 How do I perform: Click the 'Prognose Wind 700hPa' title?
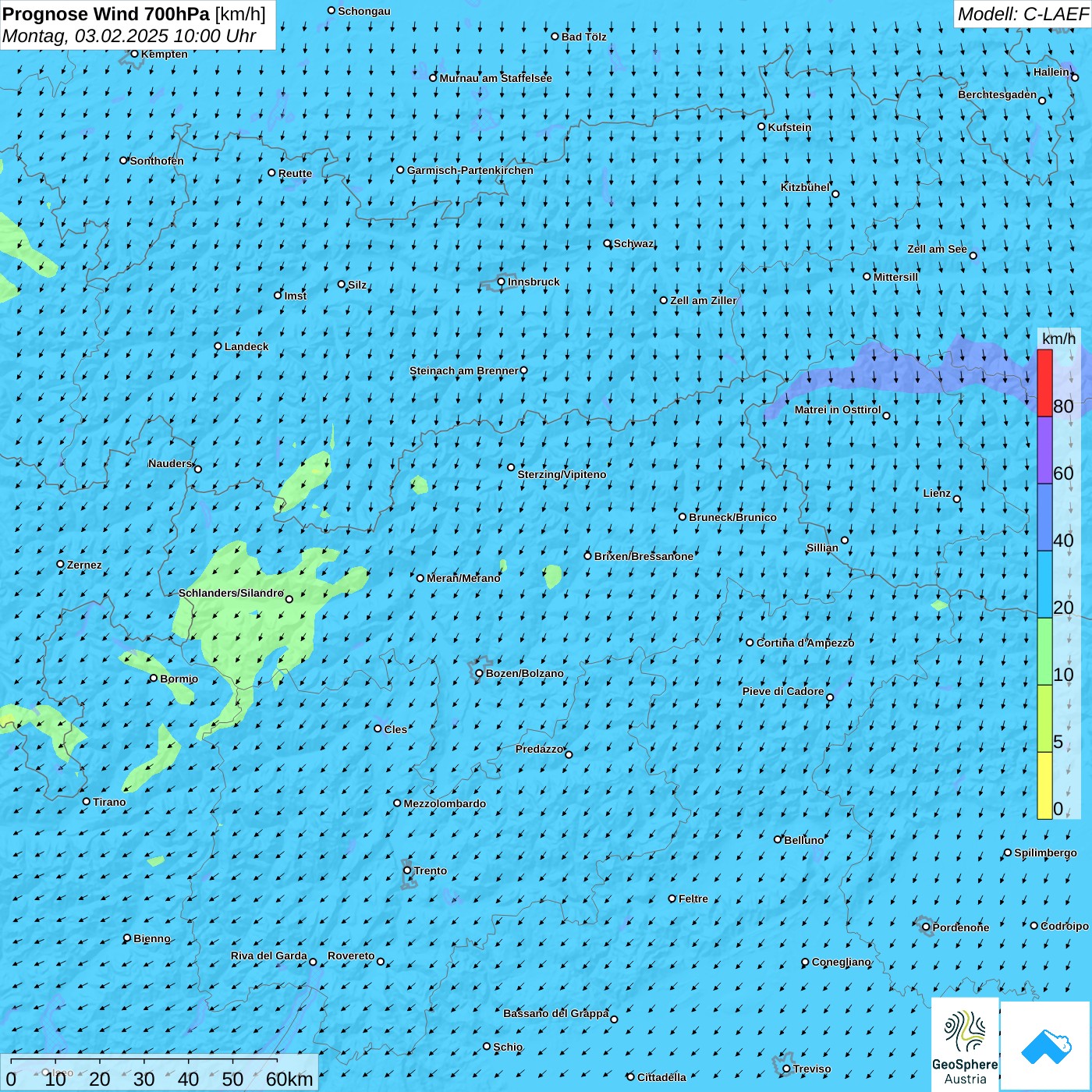(106, 14)
